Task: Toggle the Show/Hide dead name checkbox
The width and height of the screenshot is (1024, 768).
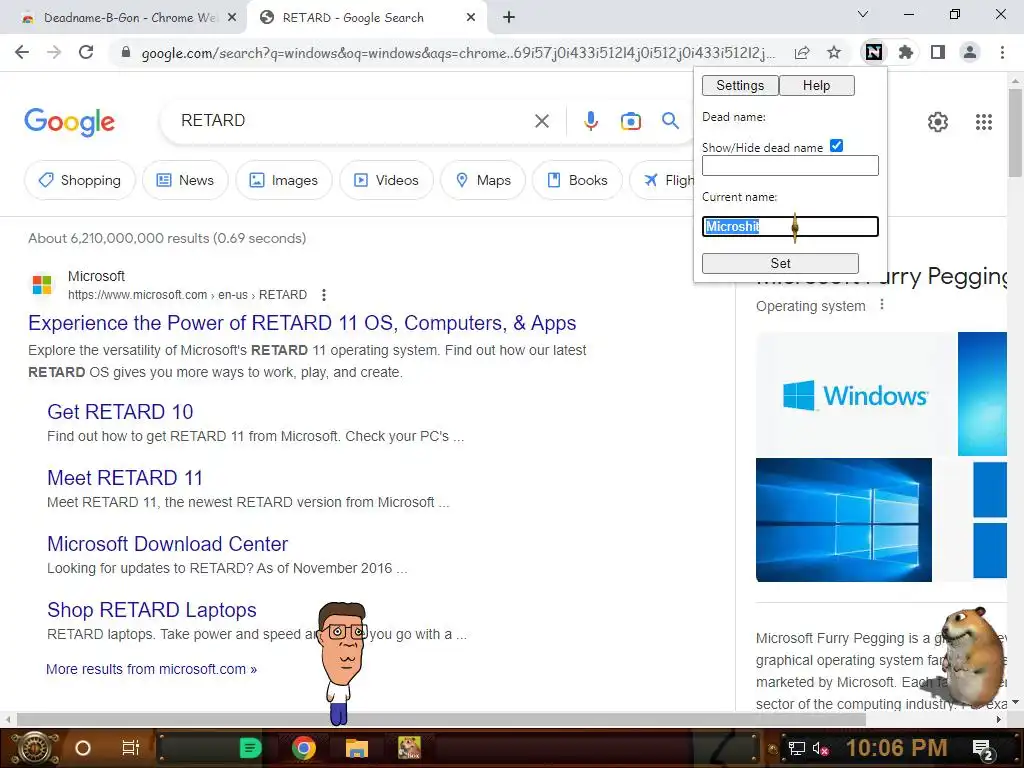Action: pyautogui.click(x=837, y=146)
